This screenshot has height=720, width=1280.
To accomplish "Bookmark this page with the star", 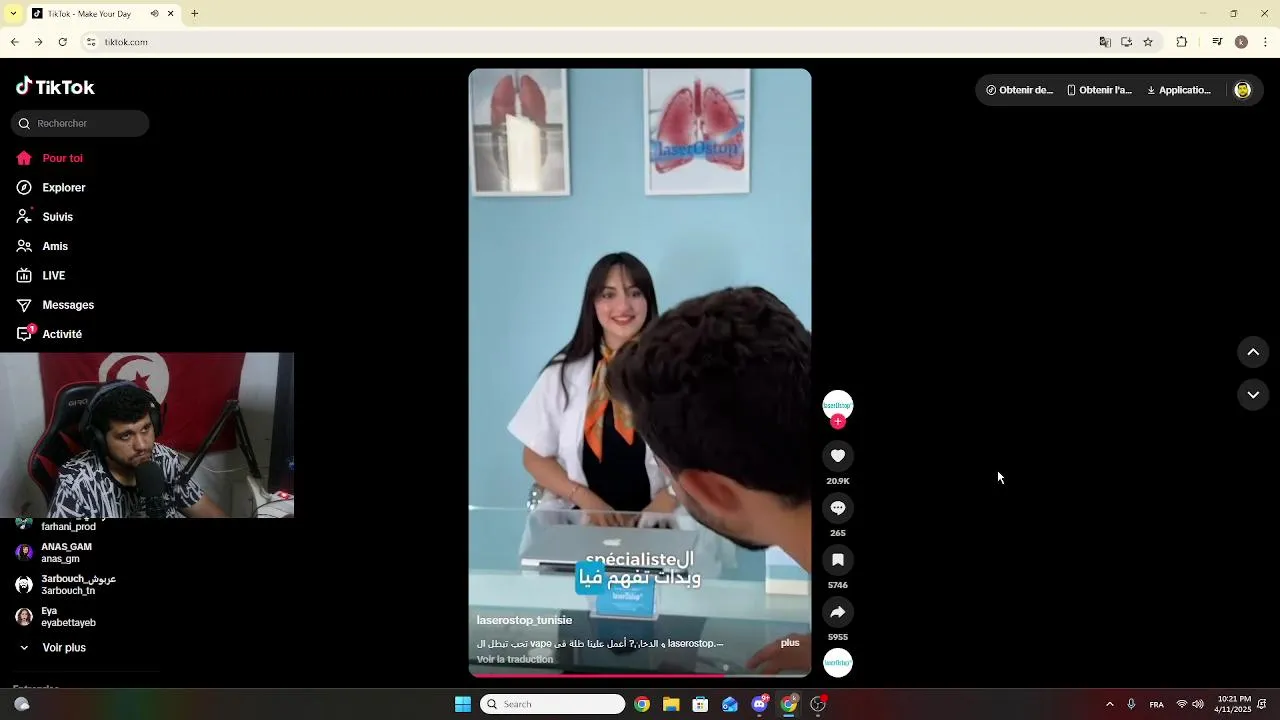I will pos(1148,42).
